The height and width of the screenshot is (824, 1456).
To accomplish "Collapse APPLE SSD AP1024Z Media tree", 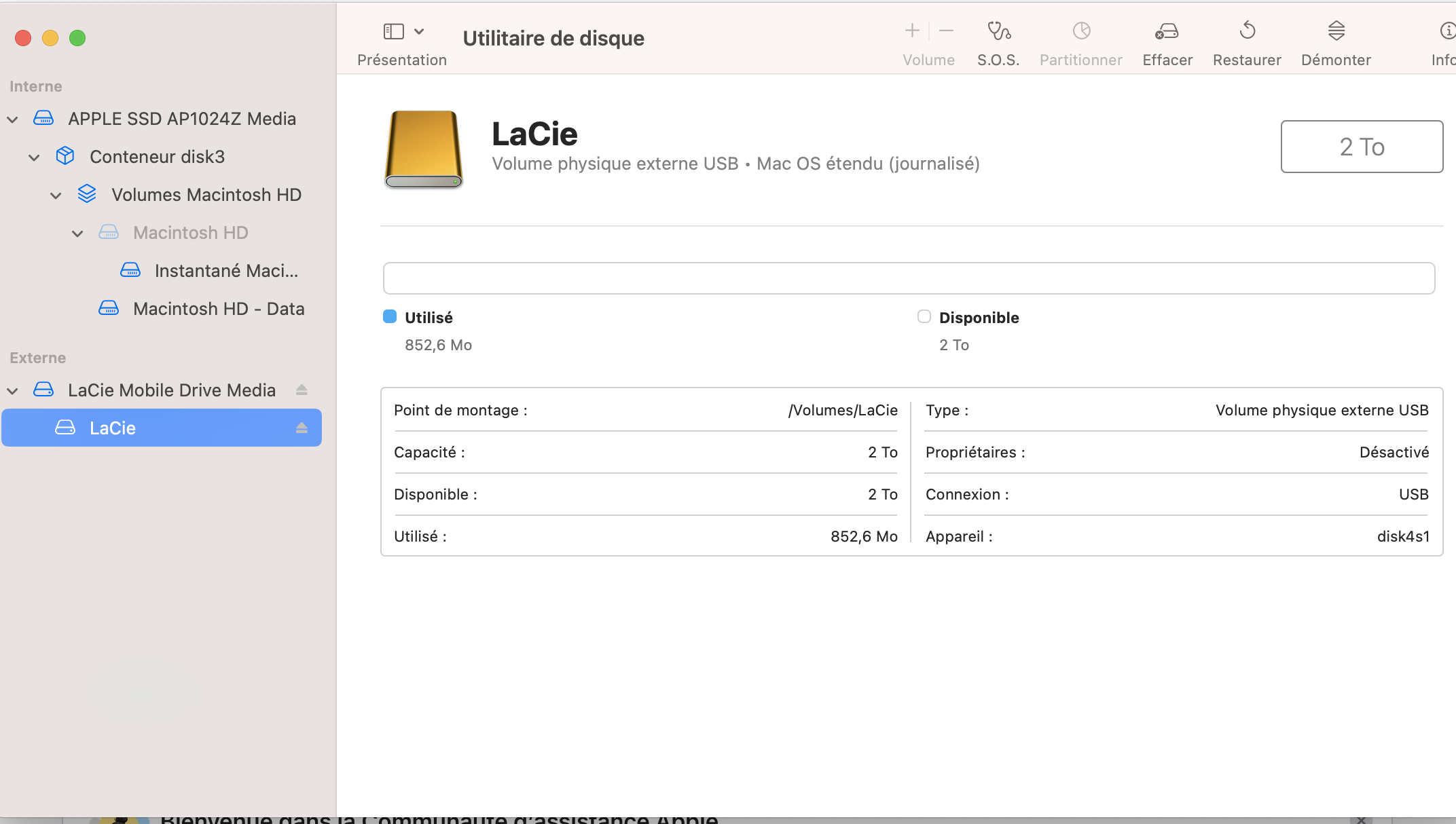I will 12,119.
